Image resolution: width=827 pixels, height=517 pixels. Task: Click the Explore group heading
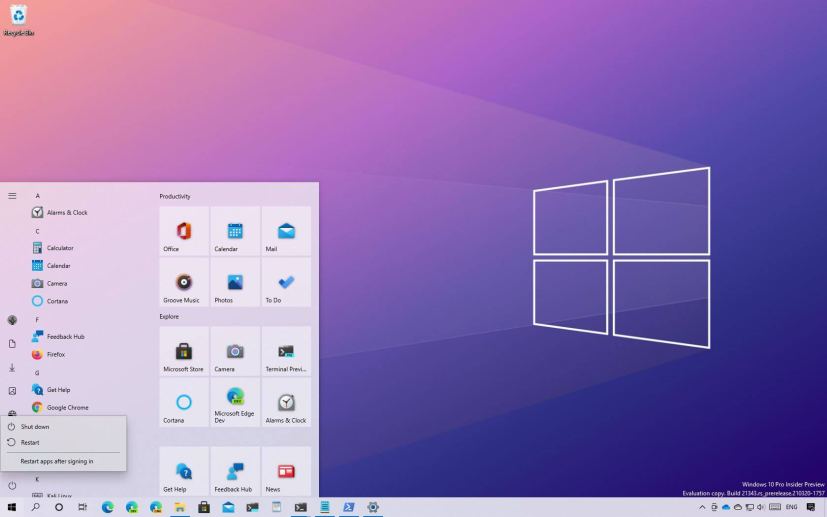tap(169, 317)
